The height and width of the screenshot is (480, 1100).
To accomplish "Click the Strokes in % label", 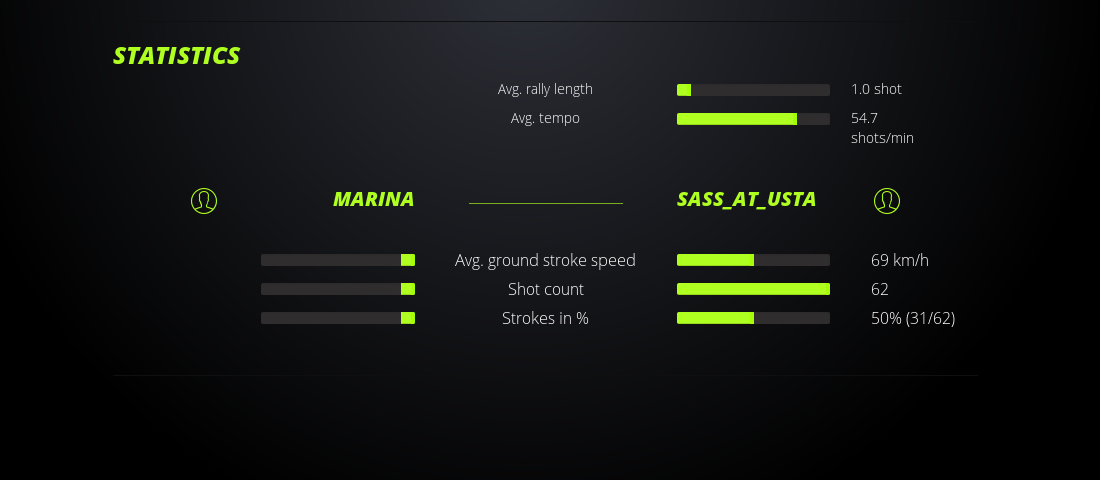I will tap(545, 318).
